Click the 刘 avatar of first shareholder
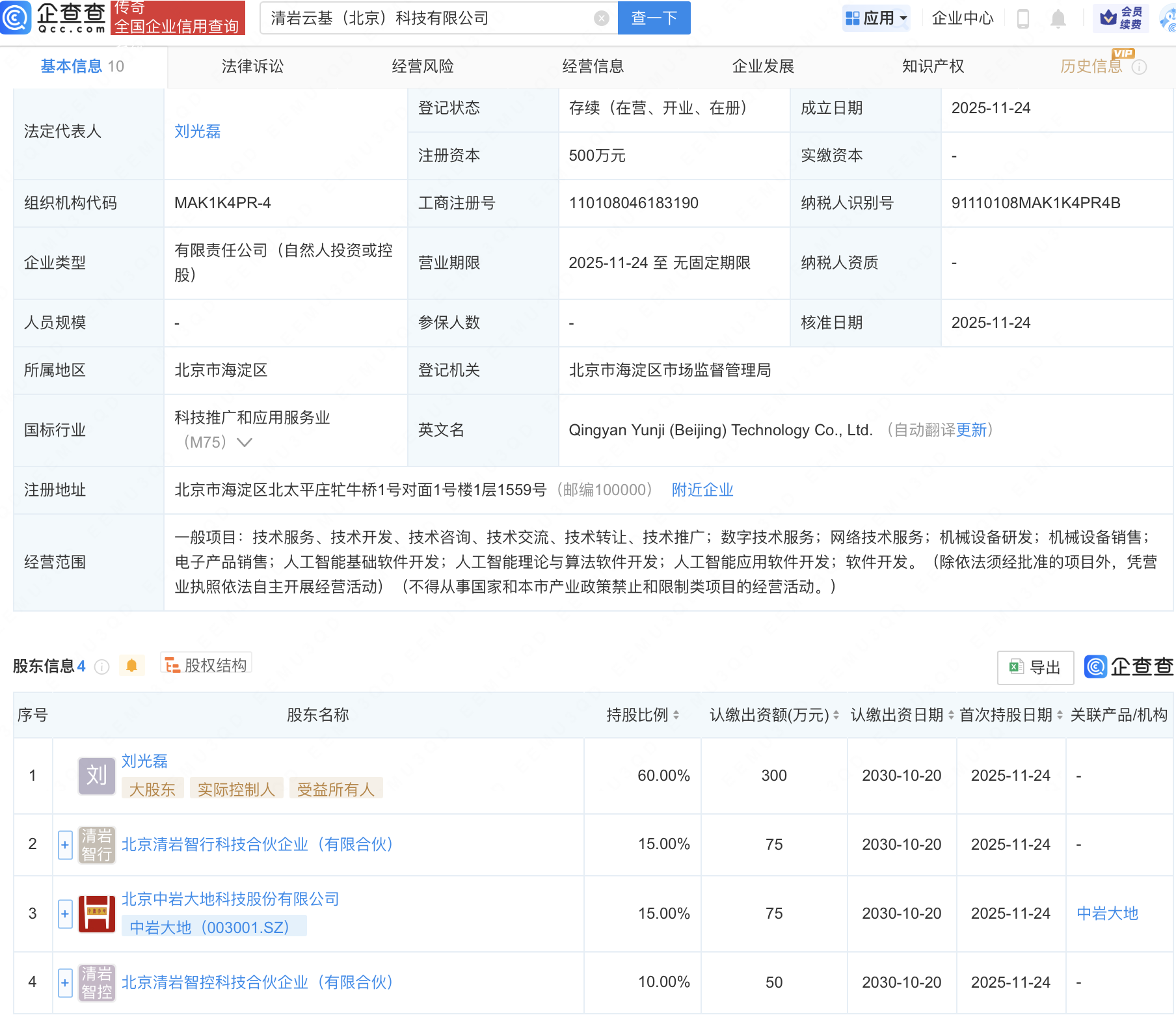 (x=96, y=776)
